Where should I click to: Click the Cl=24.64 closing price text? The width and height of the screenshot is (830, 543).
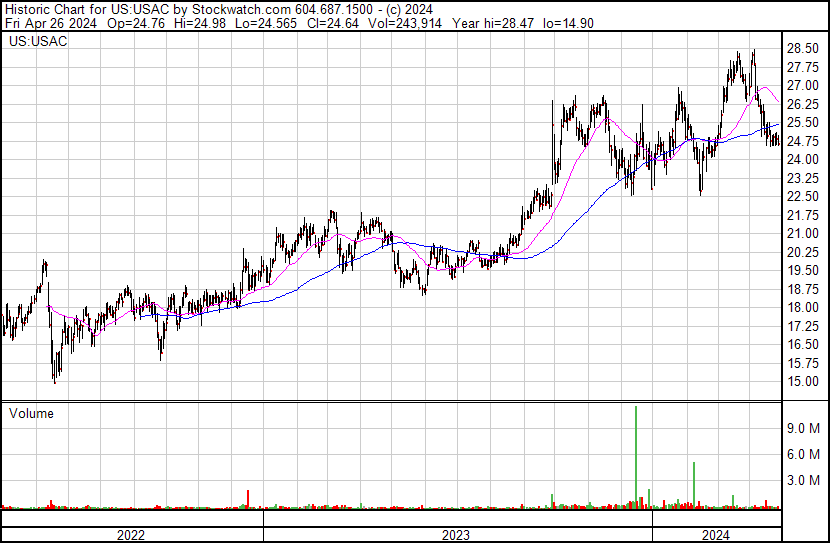[x=332, y=23]
